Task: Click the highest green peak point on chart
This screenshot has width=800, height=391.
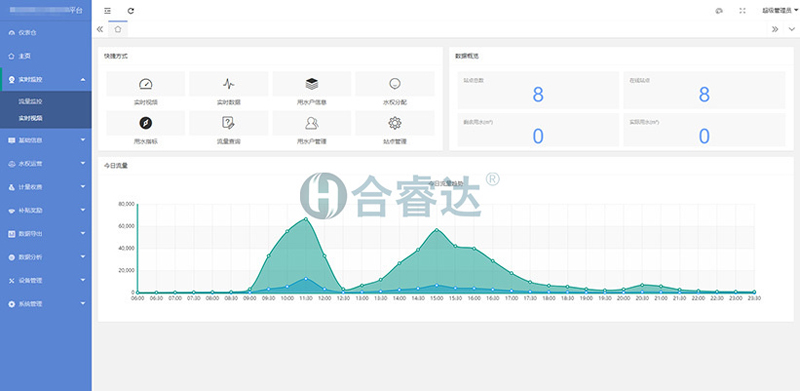Action: [306, 219]
